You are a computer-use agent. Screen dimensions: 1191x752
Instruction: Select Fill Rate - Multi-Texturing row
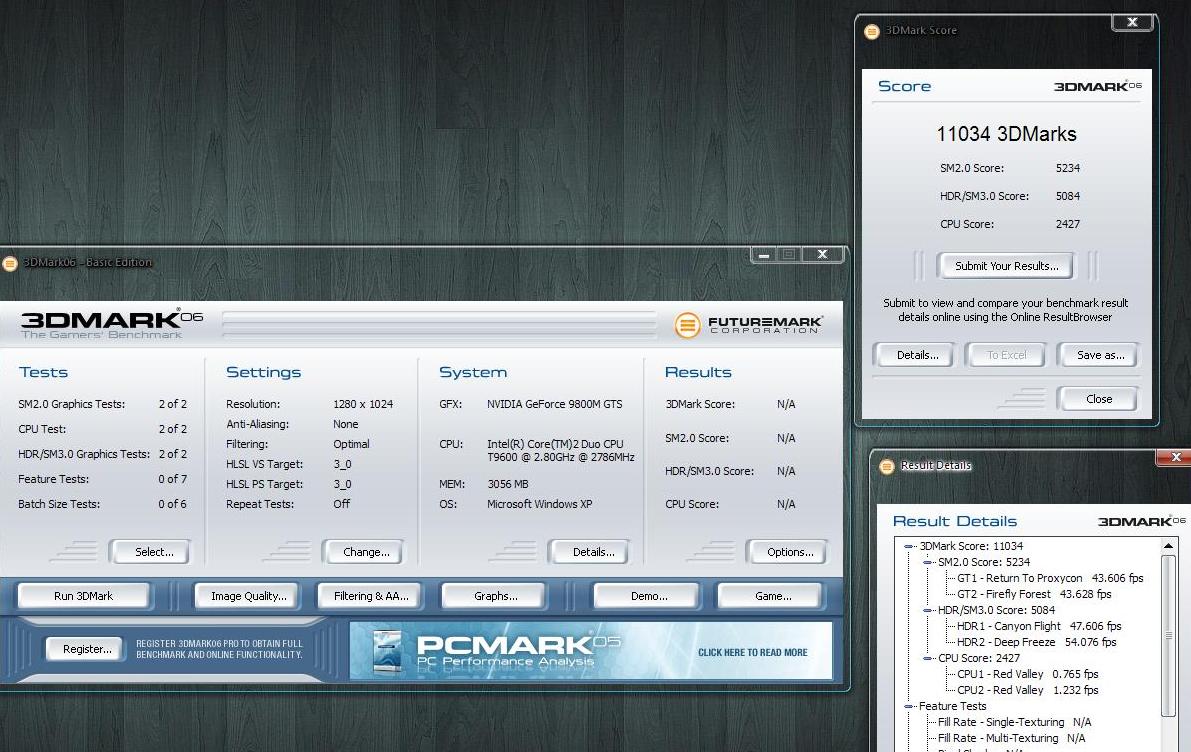1011,738
